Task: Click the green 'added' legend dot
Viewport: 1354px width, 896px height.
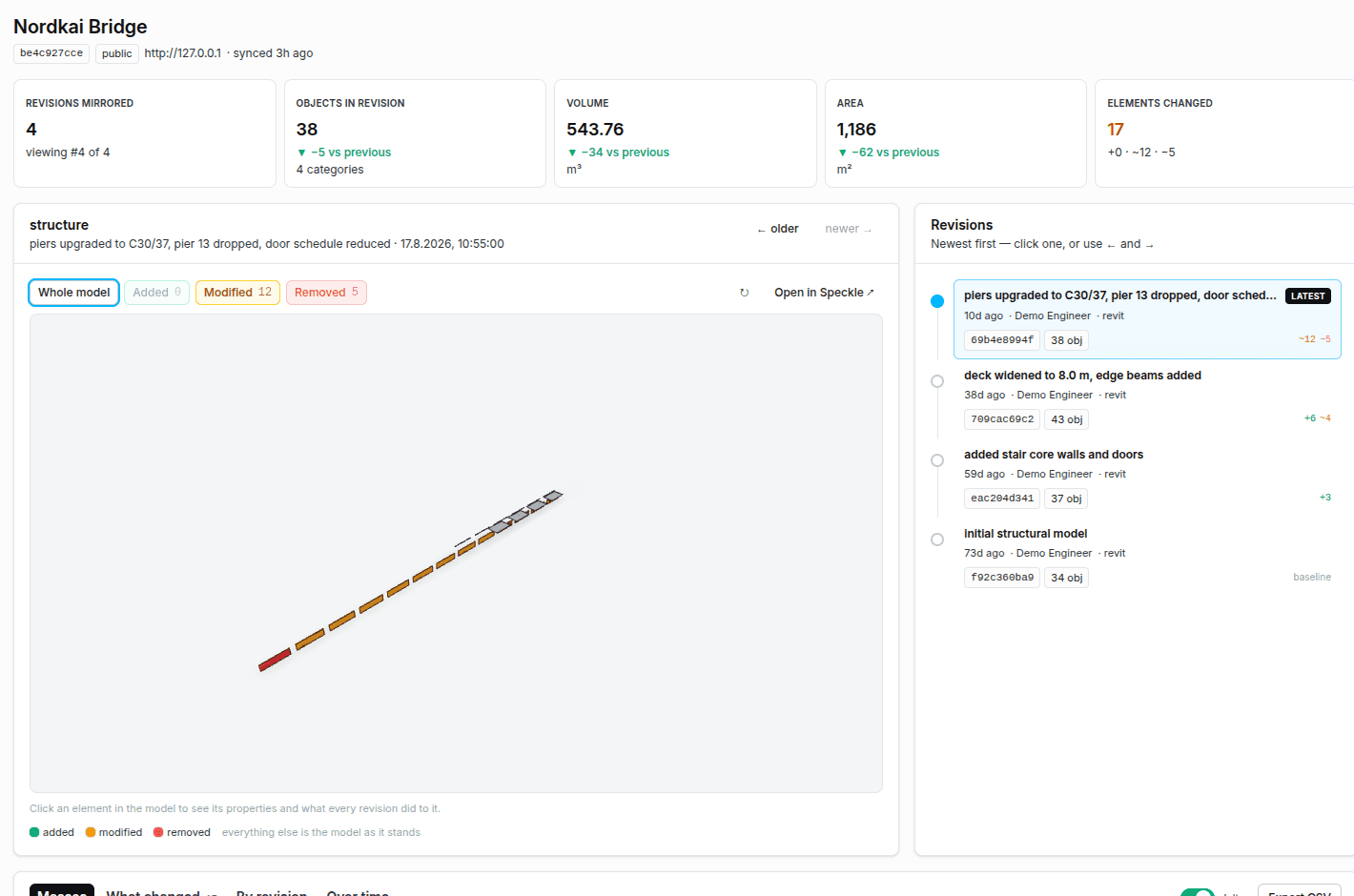Action: click(34, 832)
